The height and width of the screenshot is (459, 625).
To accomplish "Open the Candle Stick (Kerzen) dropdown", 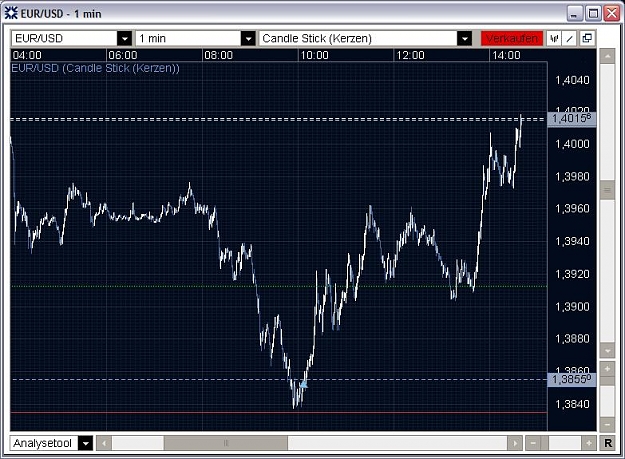I will (x=464, y=39).
